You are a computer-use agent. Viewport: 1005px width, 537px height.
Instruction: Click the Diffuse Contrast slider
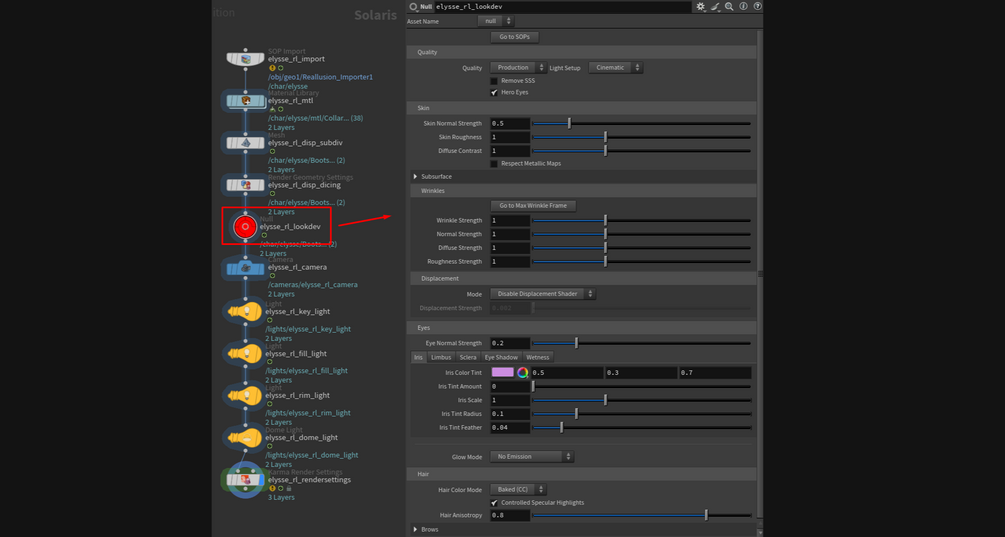point(642,151)
